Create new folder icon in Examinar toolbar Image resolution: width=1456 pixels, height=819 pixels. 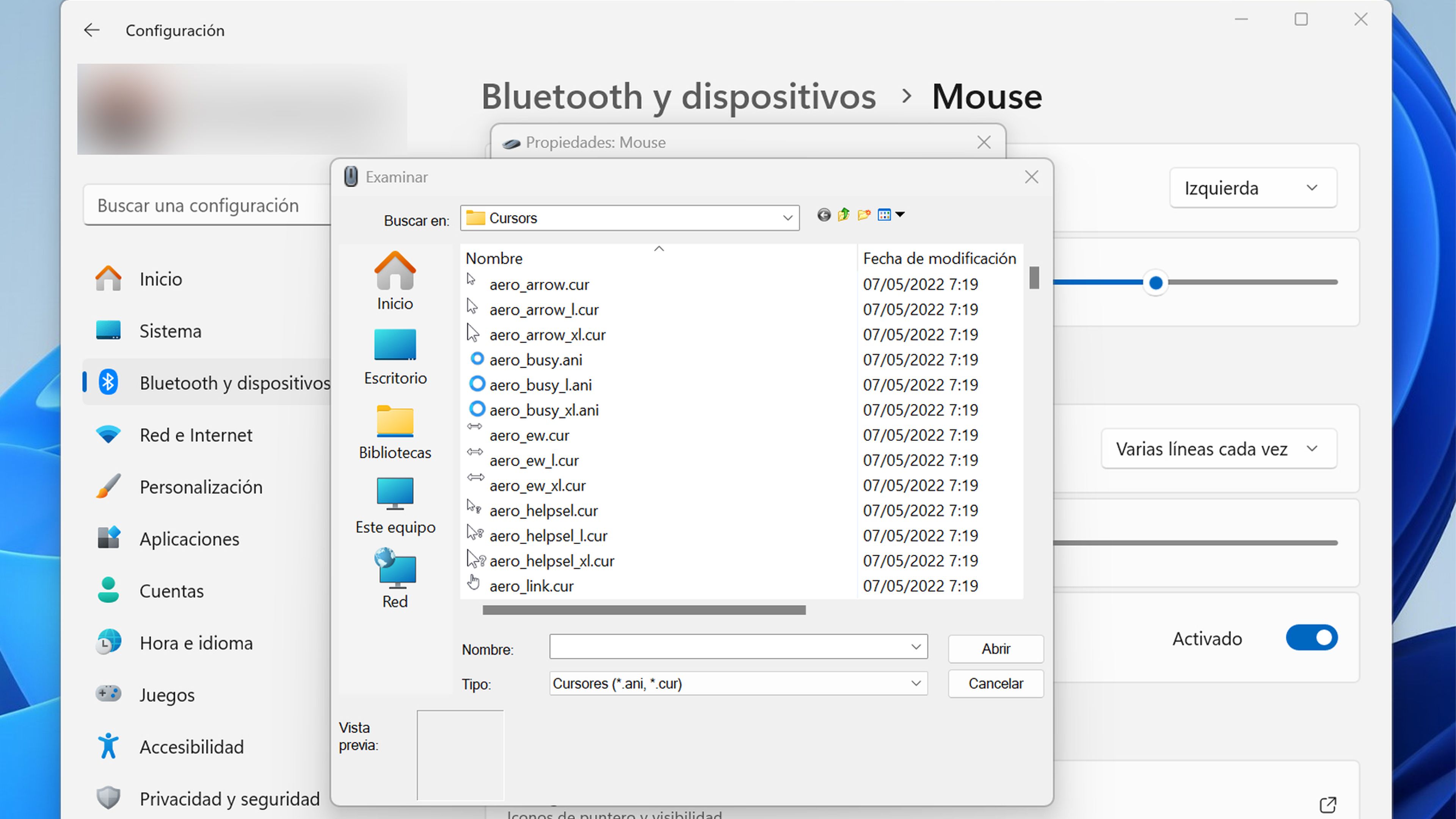(x=864, y=215)
